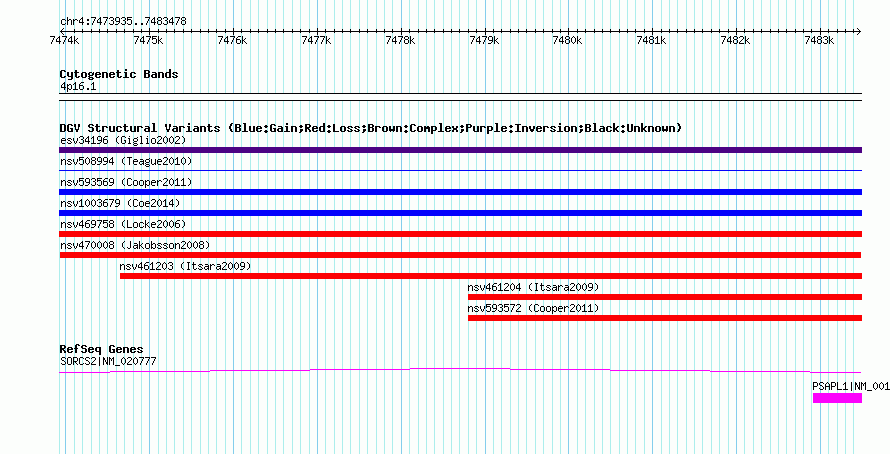Viewport: 890px width, 454px height.
Task: Click the 7481k ruler label
Action: tap(652, 40)
